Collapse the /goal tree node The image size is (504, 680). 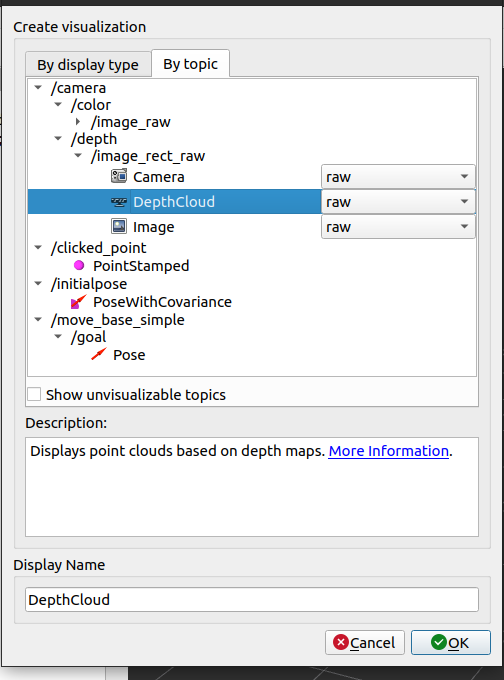(58, 337)
